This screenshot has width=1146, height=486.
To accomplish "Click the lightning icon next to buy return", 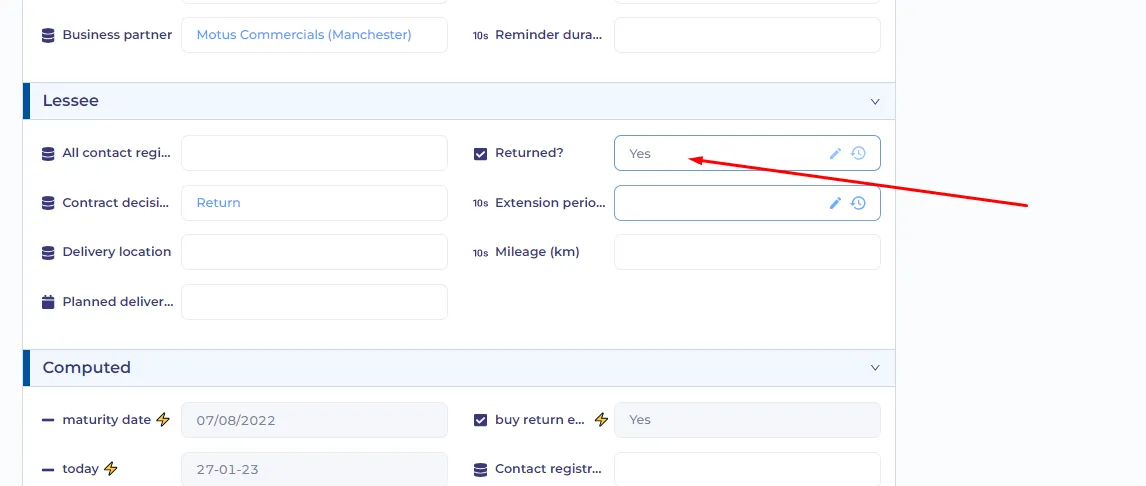I will tap(601, 420).
